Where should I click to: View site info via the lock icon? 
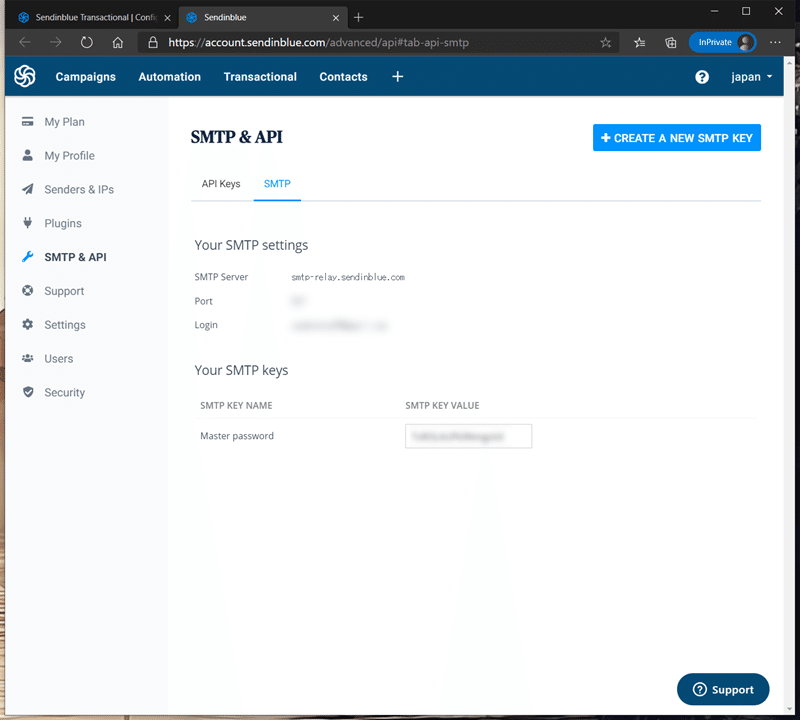[153, 42]
